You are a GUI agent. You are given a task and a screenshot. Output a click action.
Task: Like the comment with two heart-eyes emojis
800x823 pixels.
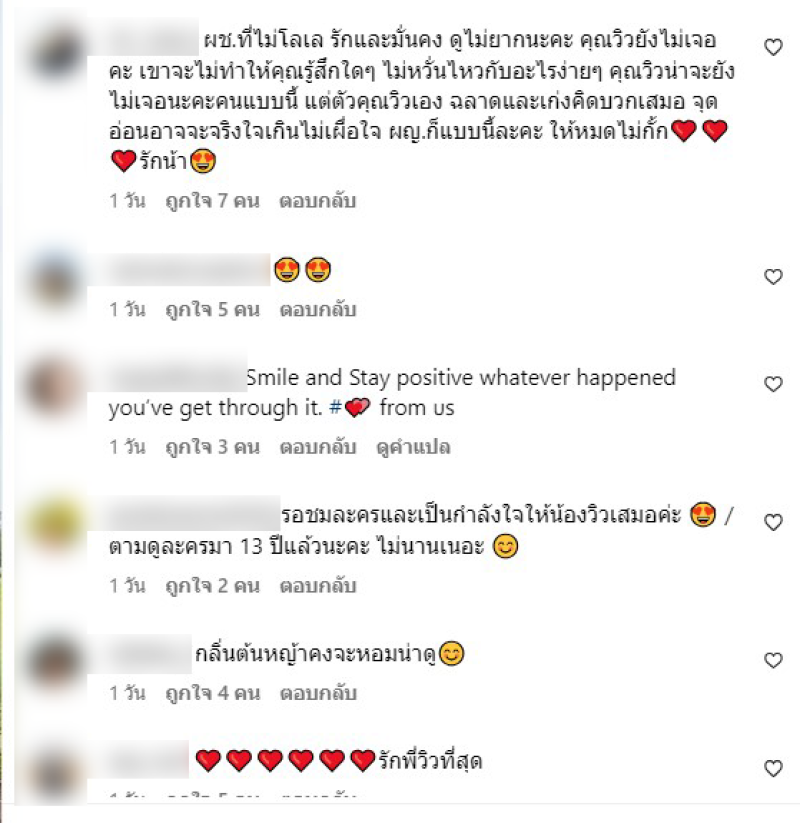coord(773,277)
